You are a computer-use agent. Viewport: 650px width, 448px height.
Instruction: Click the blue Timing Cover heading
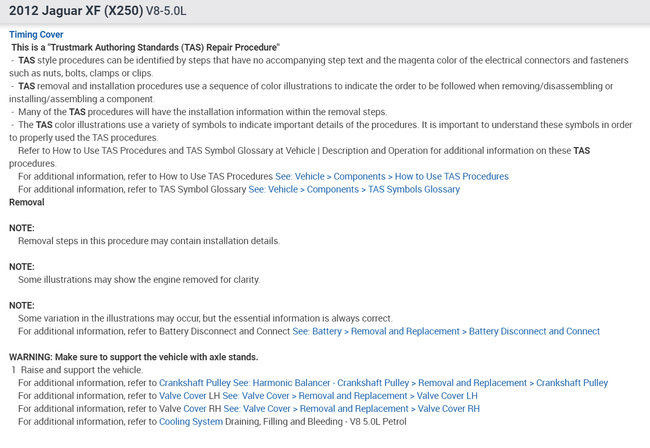click(36, 34)
